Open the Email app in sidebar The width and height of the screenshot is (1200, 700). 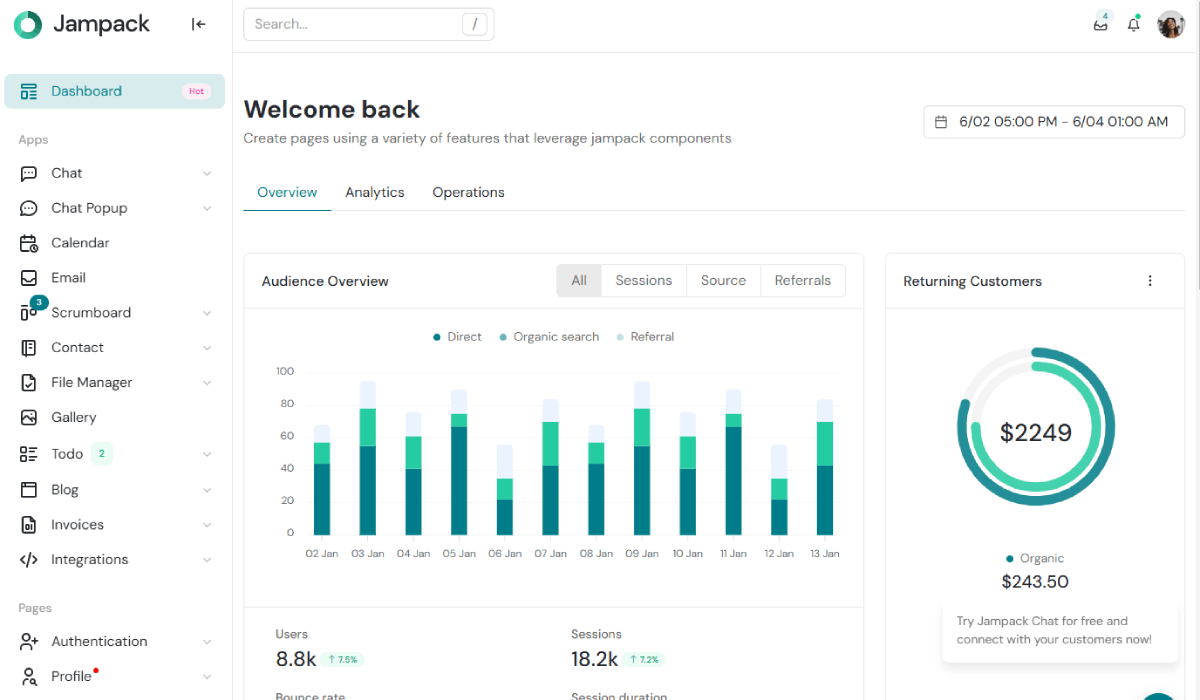[68, 278]
